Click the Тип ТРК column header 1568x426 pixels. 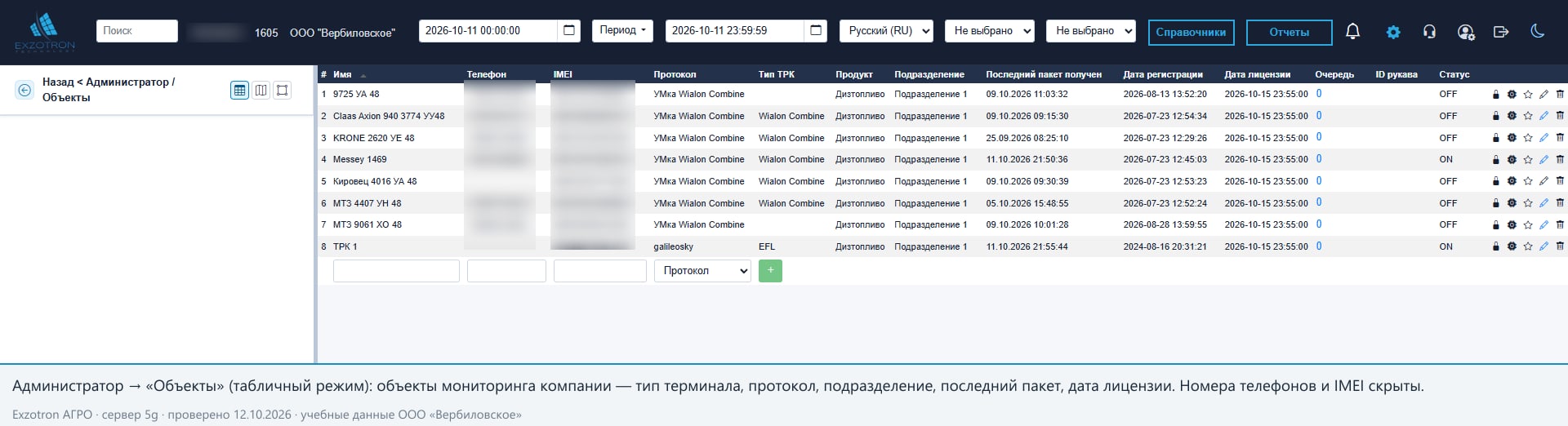pyautogui.click(x=776, y=74)
